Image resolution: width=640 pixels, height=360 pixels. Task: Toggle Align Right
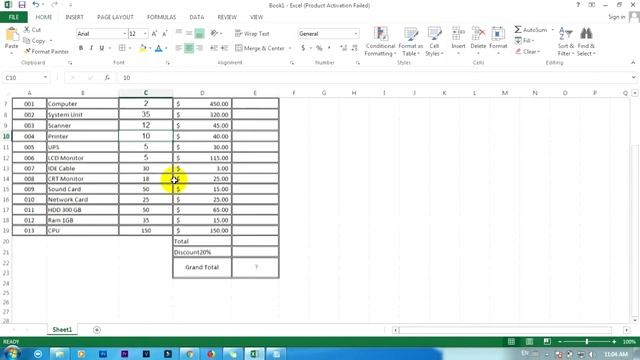(x=200, y=48)
